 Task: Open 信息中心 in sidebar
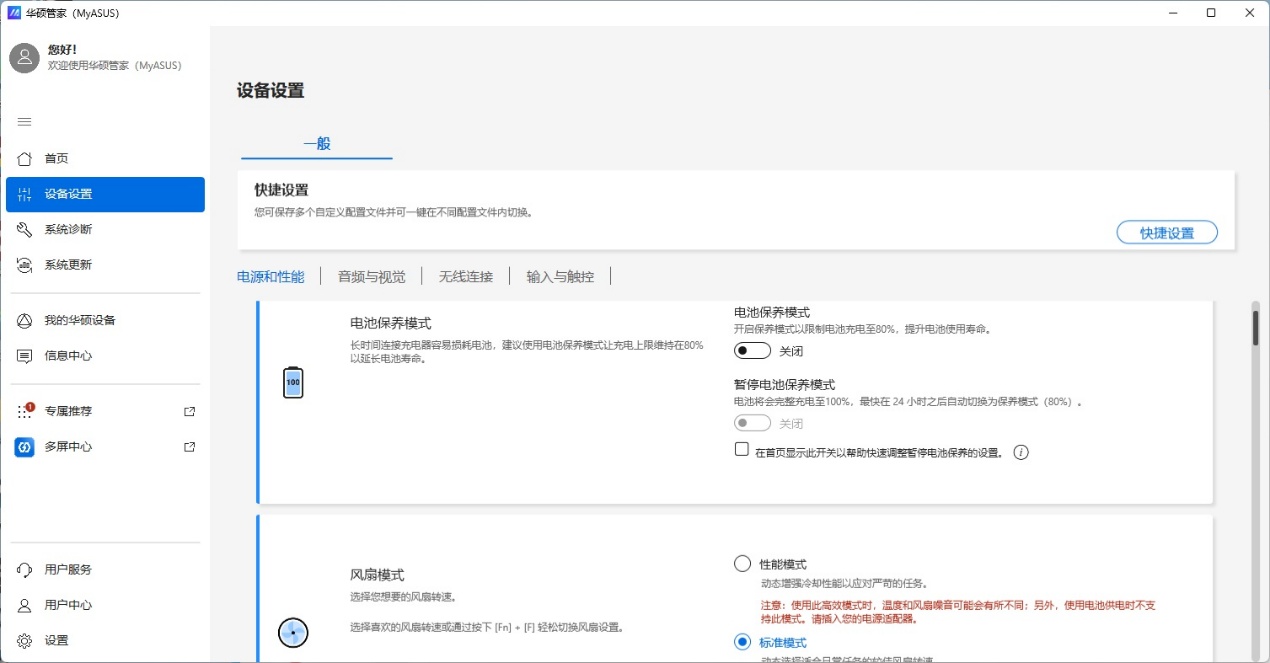tap(105, 356)
